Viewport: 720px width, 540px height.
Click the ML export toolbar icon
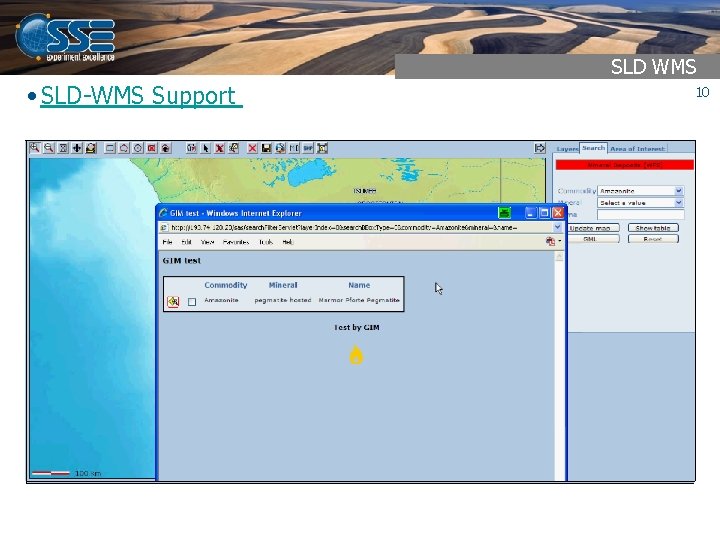pyautogui.click(x=294, y=148)
